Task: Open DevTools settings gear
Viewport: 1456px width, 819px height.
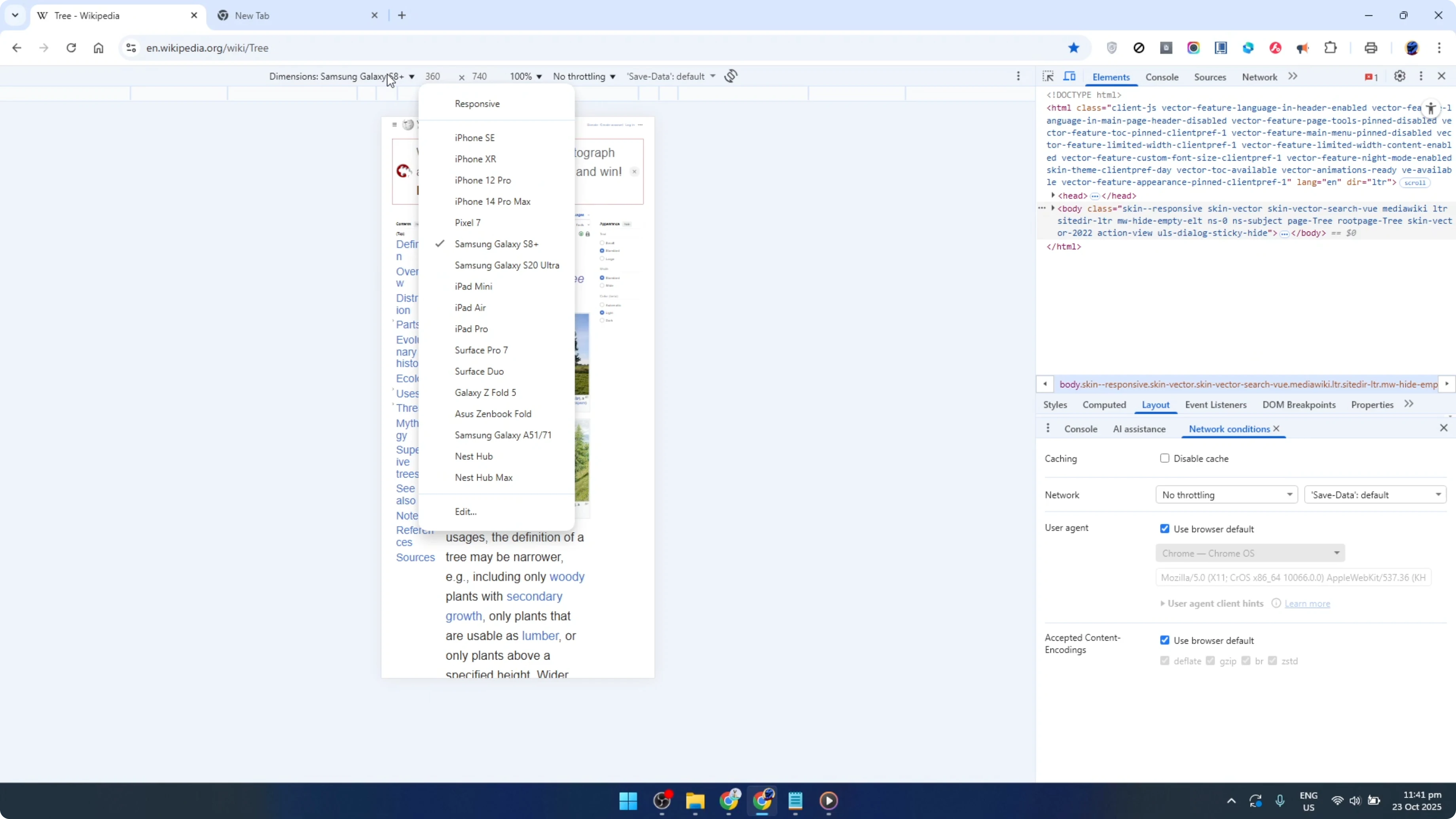Action: 1399,76
